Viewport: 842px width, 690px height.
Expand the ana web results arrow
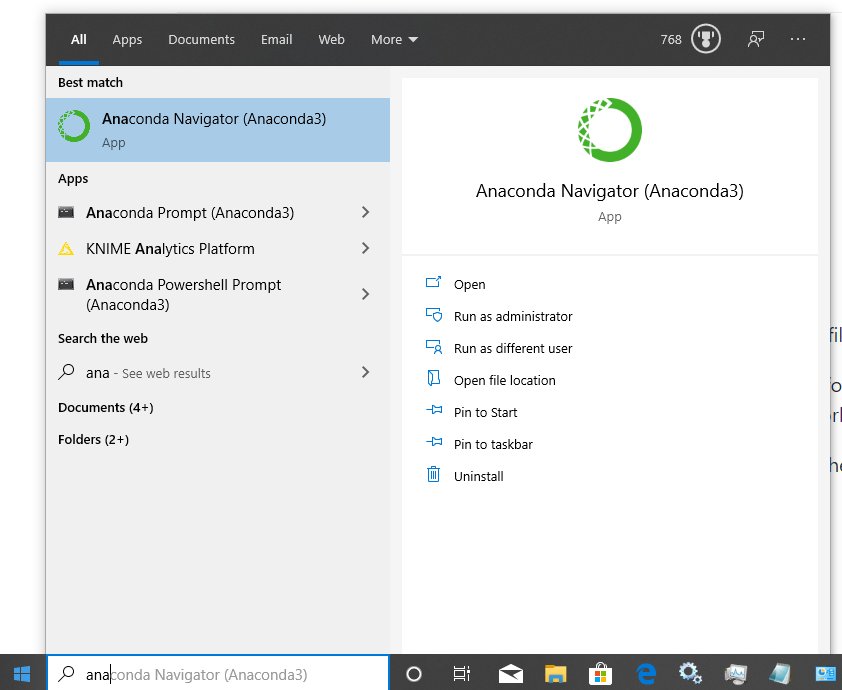coord(366,372)
